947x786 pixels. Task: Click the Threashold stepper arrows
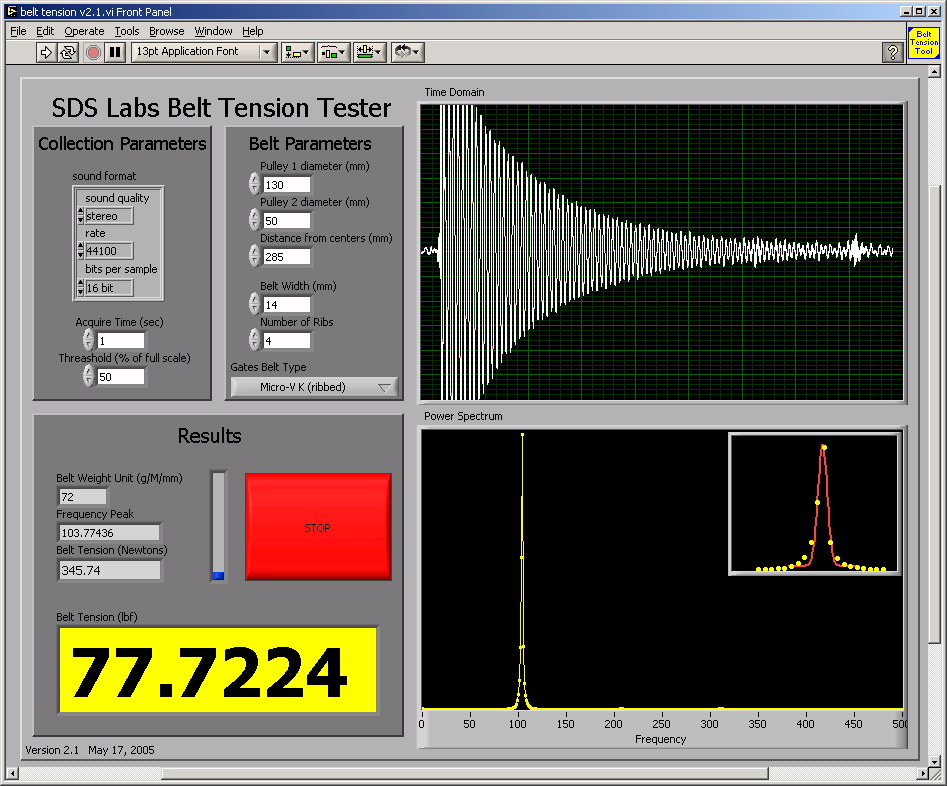89,376
